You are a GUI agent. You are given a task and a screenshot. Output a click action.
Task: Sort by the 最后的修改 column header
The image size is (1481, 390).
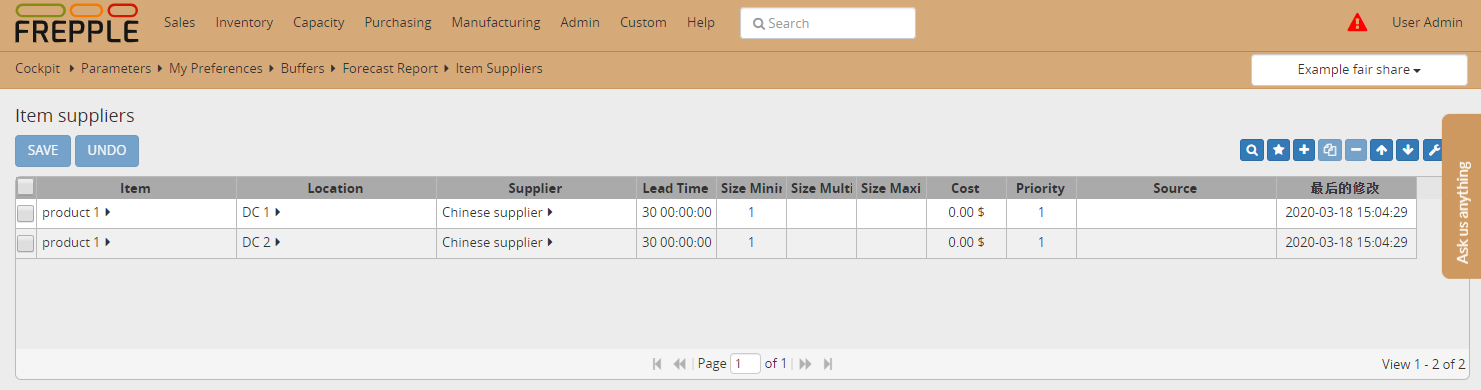[x=1346, y=188]
